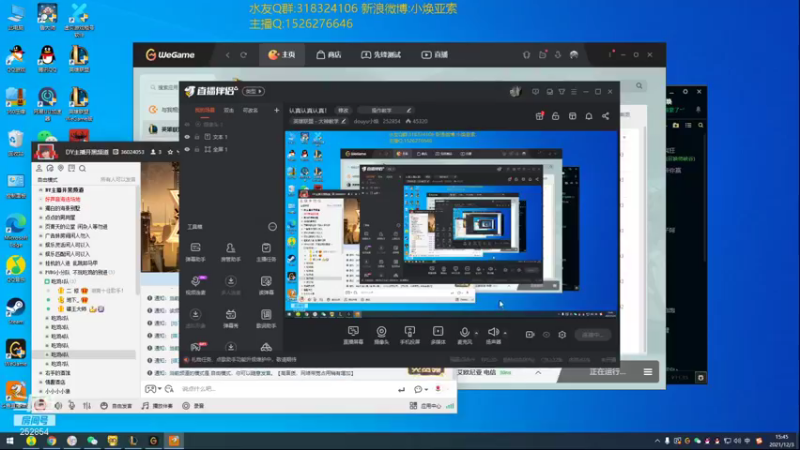Edit the 英雄联盟 category label
800x450 pixels.
(x=319, y=121)
